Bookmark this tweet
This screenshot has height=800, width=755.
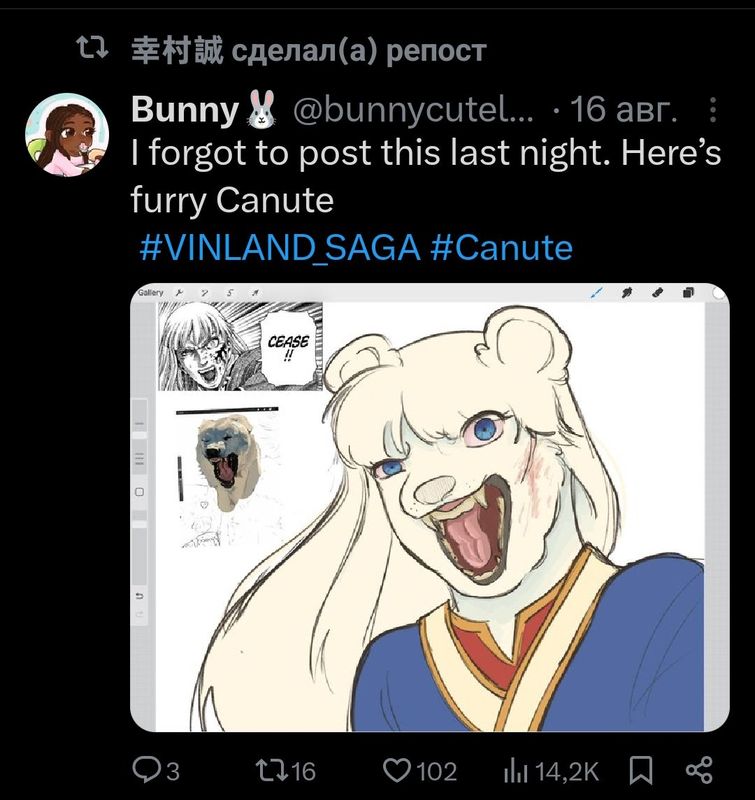click(641, 769)
